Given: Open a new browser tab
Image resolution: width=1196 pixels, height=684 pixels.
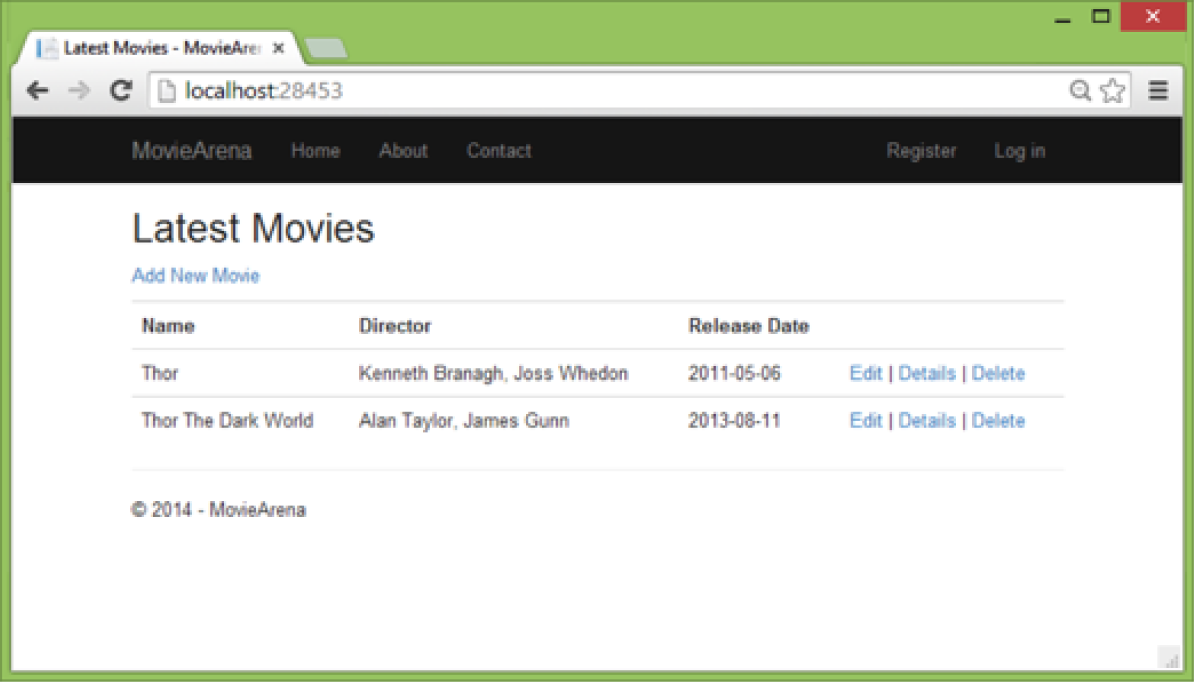Looking at the screenshot, I should pyautogui.click(x=326, y=48).
